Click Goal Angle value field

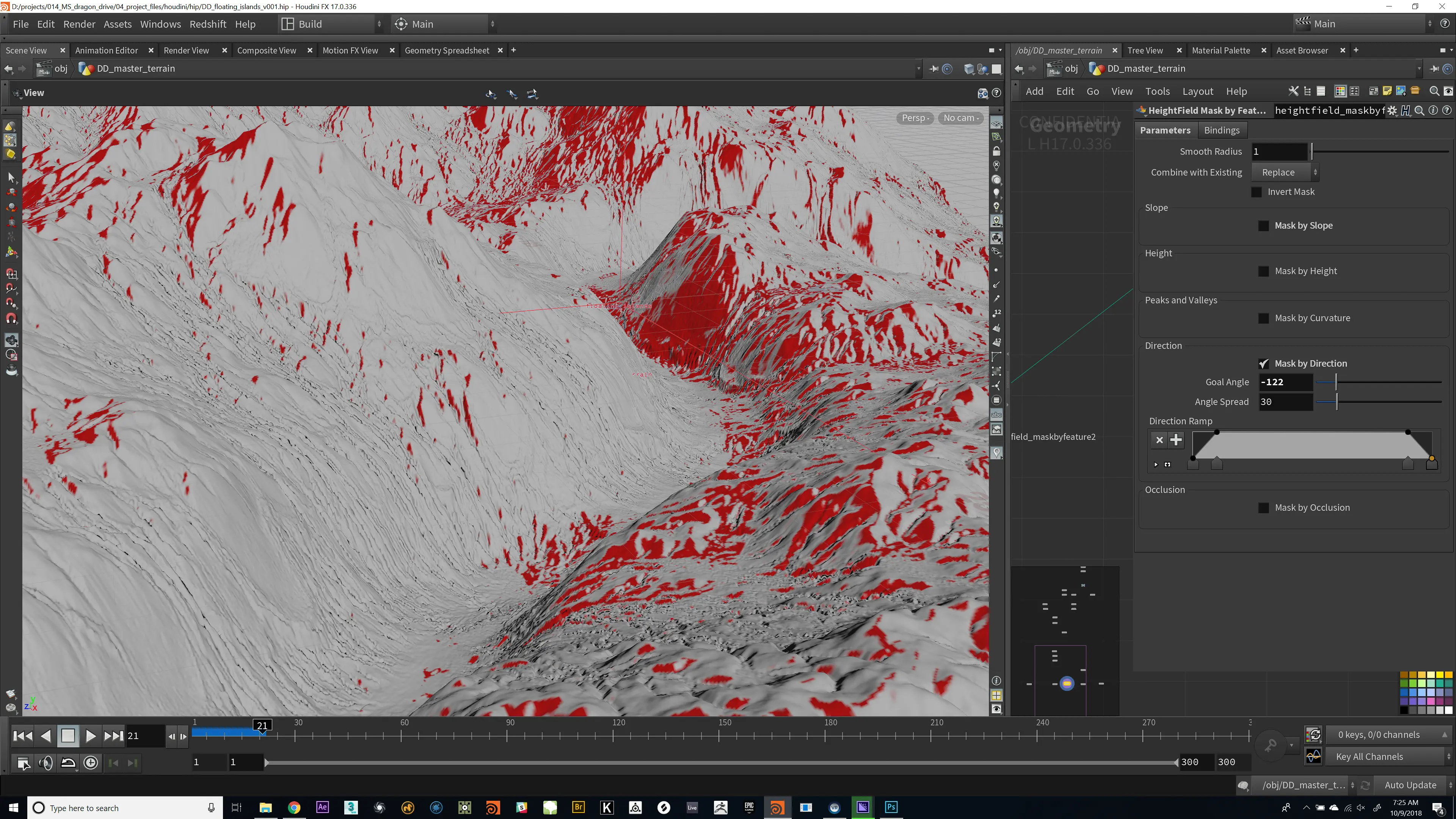(1285, 382)
